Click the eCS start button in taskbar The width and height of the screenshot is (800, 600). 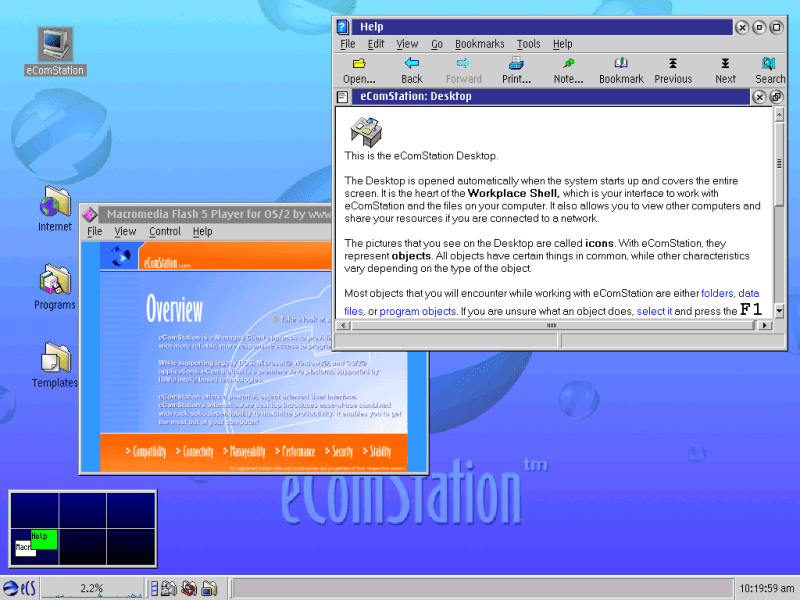(x=19, y=588)
